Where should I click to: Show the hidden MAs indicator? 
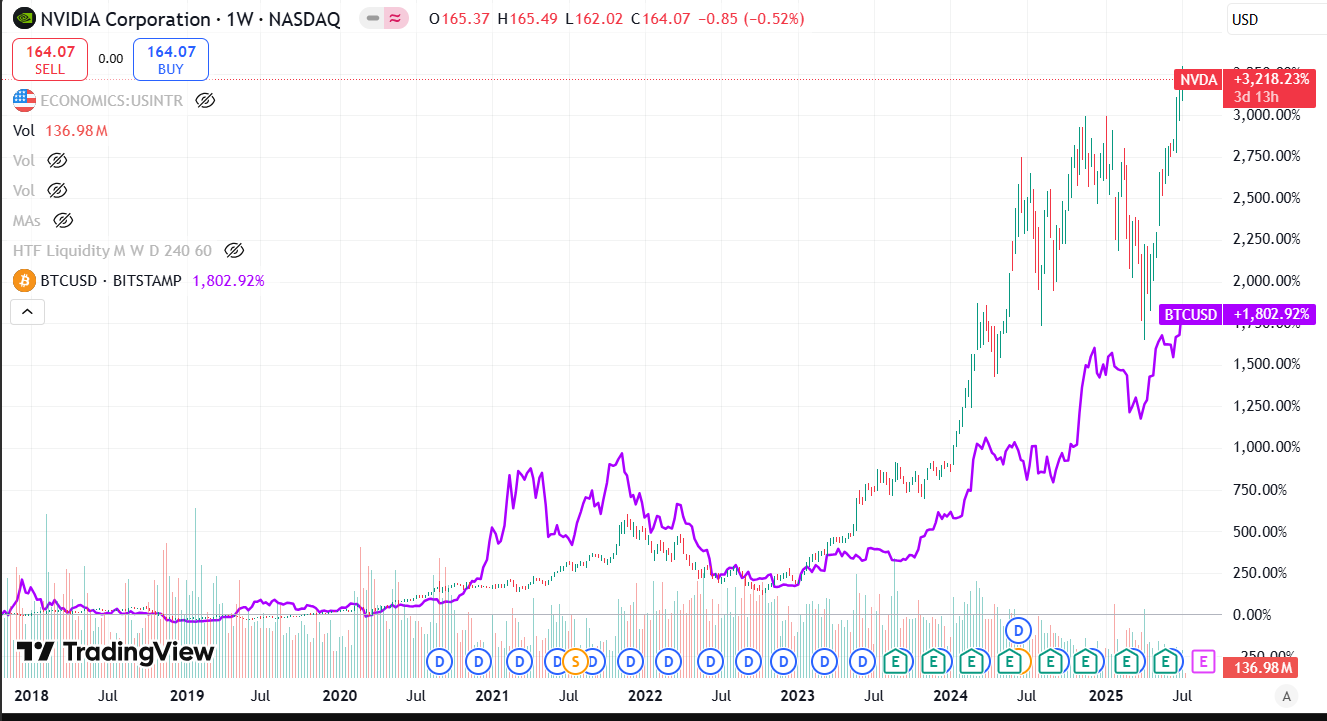62,220
